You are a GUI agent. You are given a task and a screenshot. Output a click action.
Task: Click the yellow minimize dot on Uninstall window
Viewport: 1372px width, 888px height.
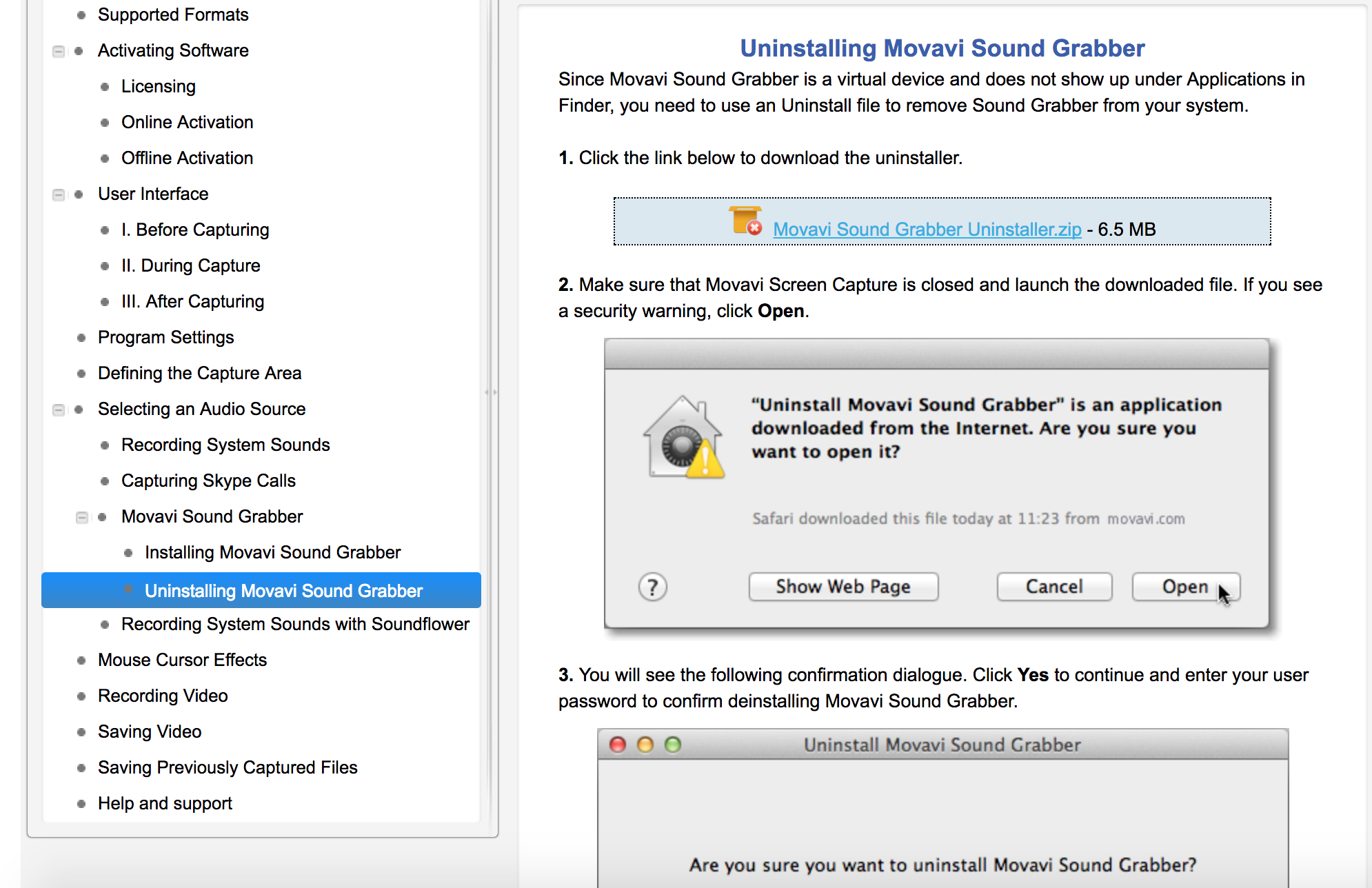645,745
